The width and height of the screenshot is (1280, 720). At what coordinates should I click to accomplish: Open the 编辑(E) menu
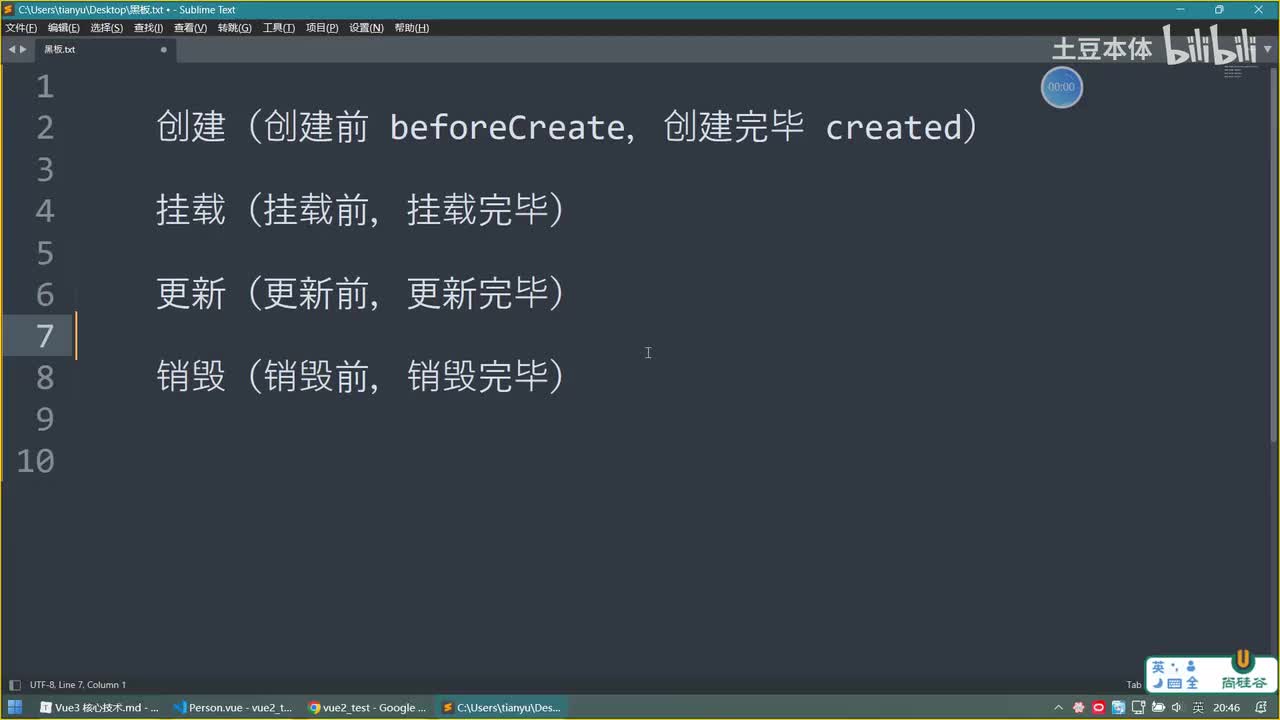click(63, 28)
